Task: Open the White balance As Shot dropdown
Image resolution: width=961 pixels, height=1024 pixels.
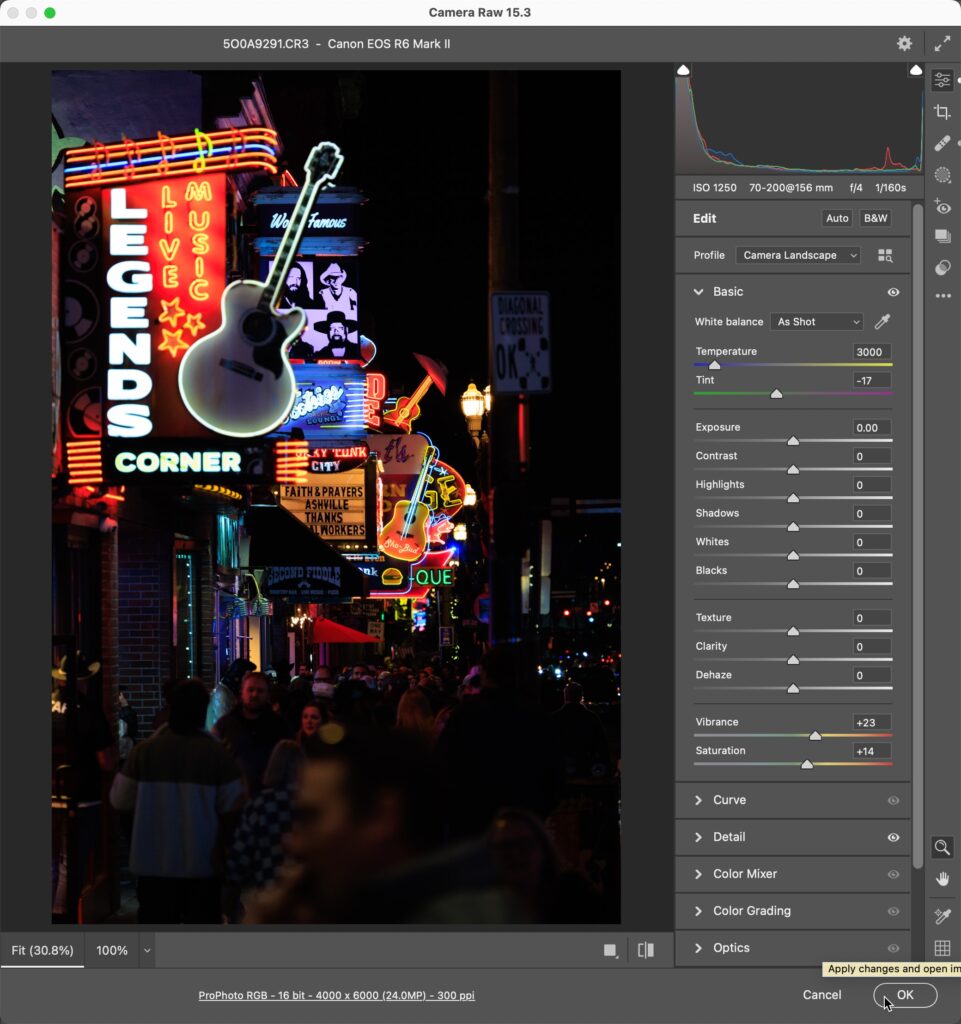Action: tap(817, 321)
